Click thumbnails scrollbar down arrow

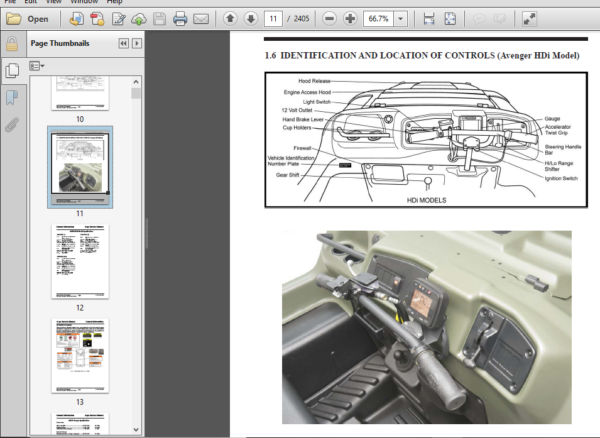(136, 430)
